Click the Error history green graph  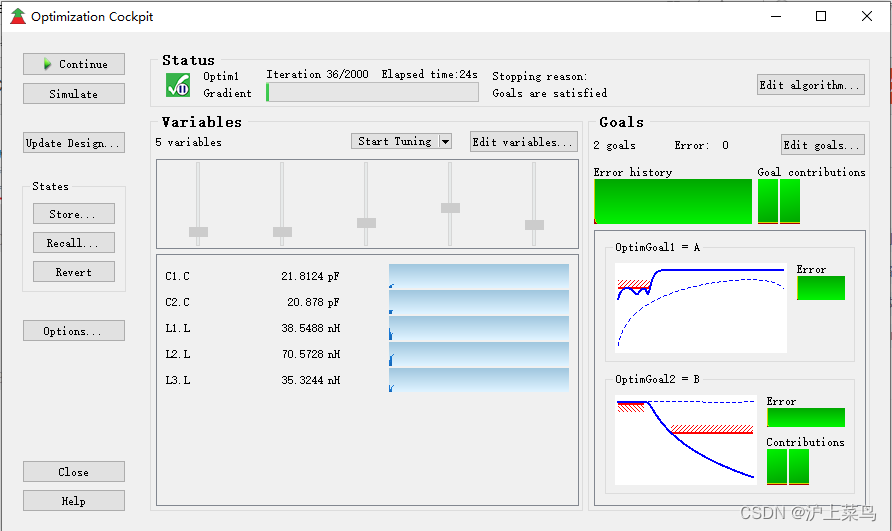pos(673,201)
